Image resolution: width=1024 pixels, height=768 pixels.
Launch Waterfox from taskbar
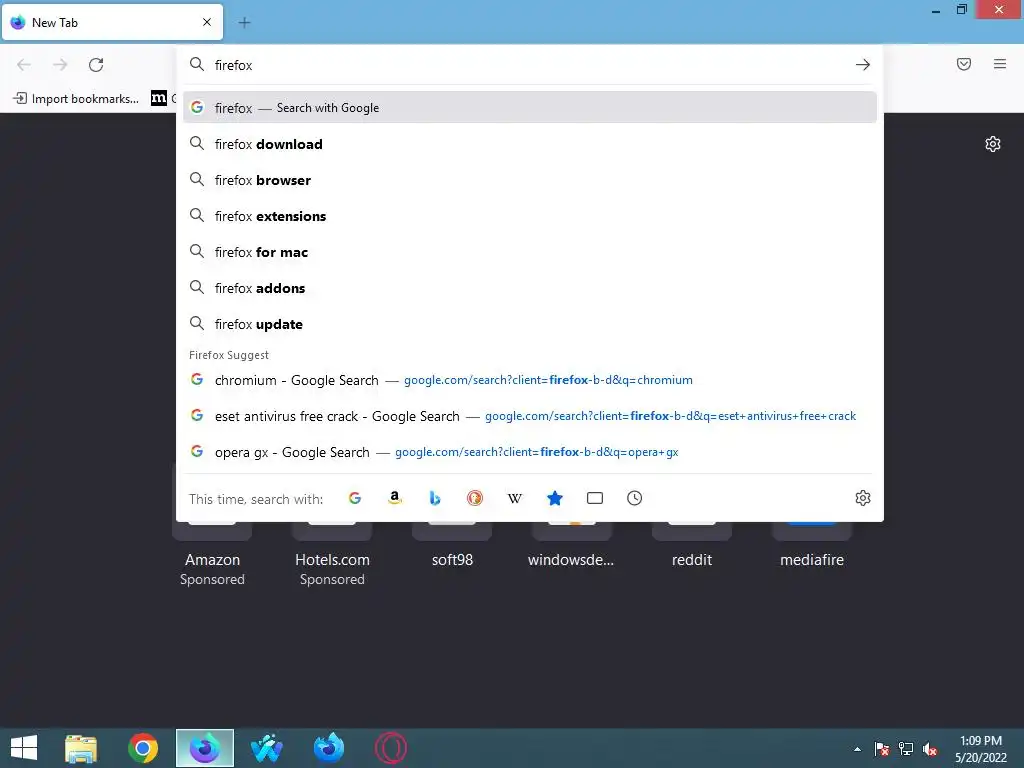(x=266, y=748)
